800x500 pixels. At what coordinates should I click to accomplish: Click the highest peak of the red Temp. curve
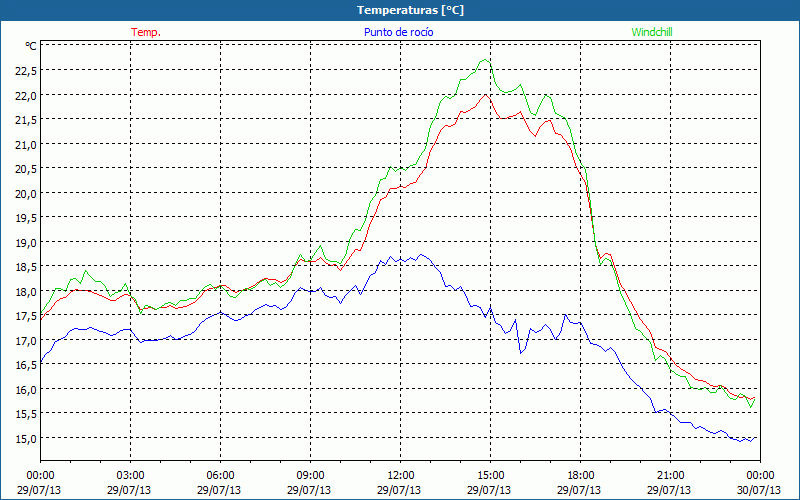point(485,95)
